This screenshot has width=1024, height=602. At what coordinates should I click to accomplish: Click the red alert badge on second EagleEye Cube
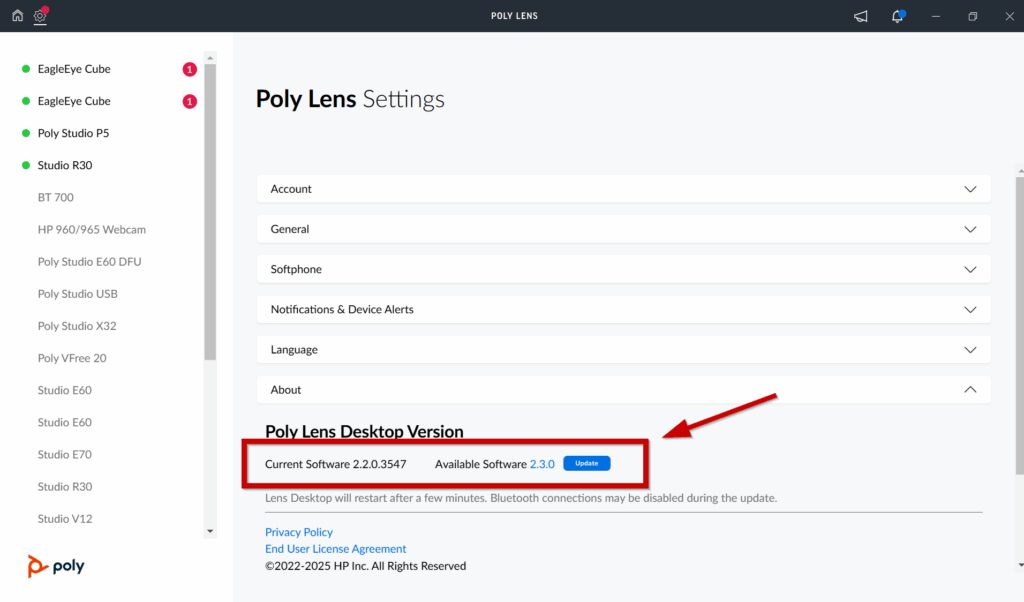(x=189, y=101)
